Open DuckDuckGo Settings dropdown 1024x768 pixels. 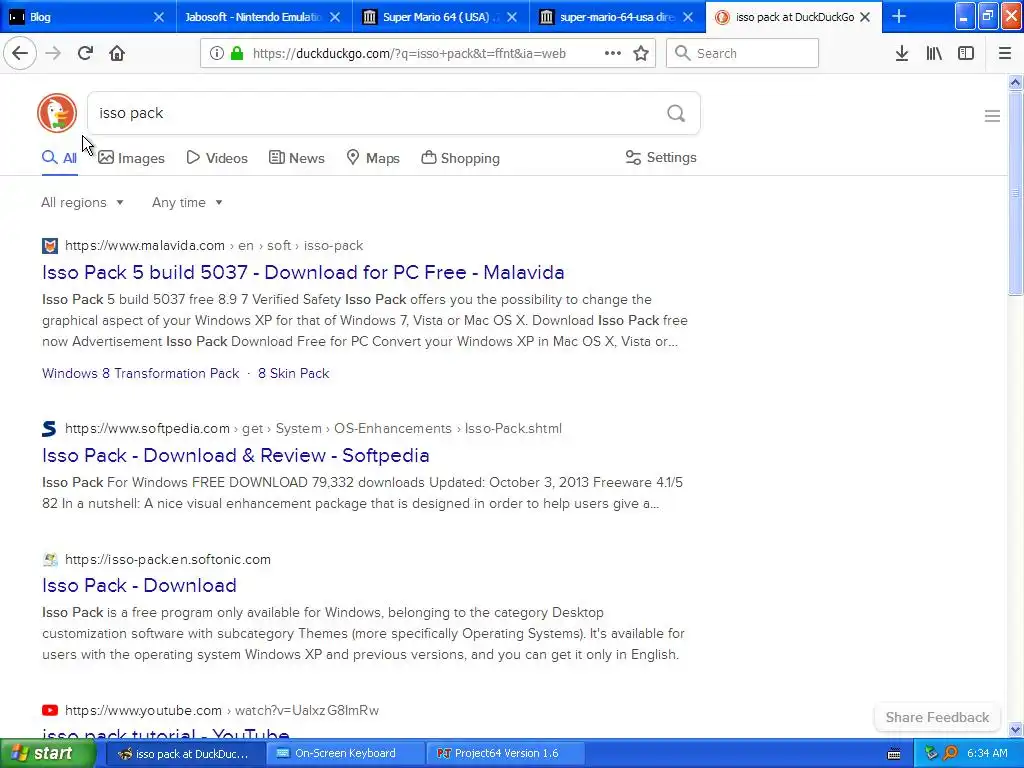pos(661,157)
